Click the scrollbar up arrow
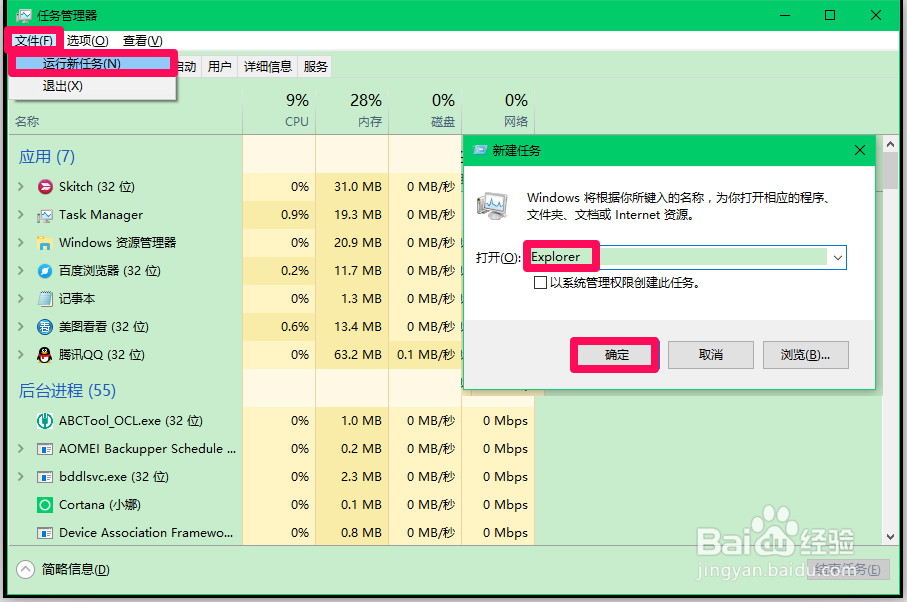Image resolution: width=907 pixels, height=602 pixels. tap(890, 144)
